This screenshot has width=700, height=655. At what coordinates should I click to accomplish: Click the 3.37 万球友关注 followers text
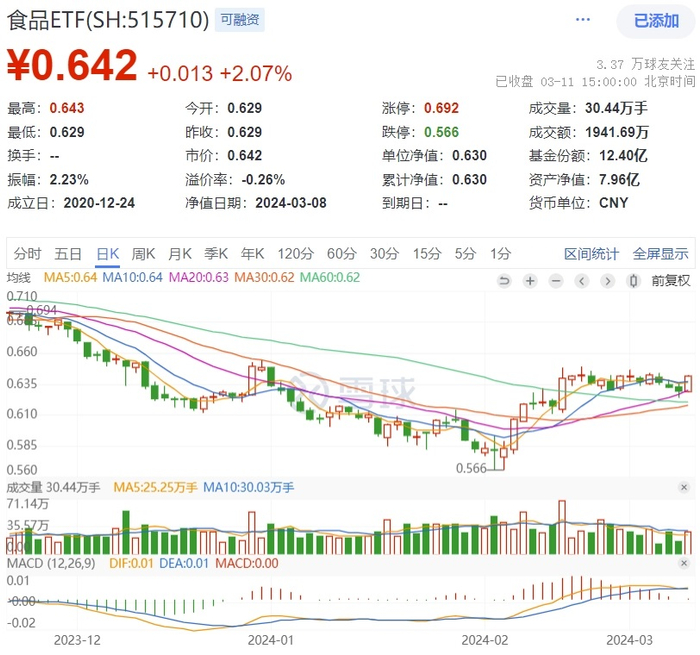coord(646,65)
